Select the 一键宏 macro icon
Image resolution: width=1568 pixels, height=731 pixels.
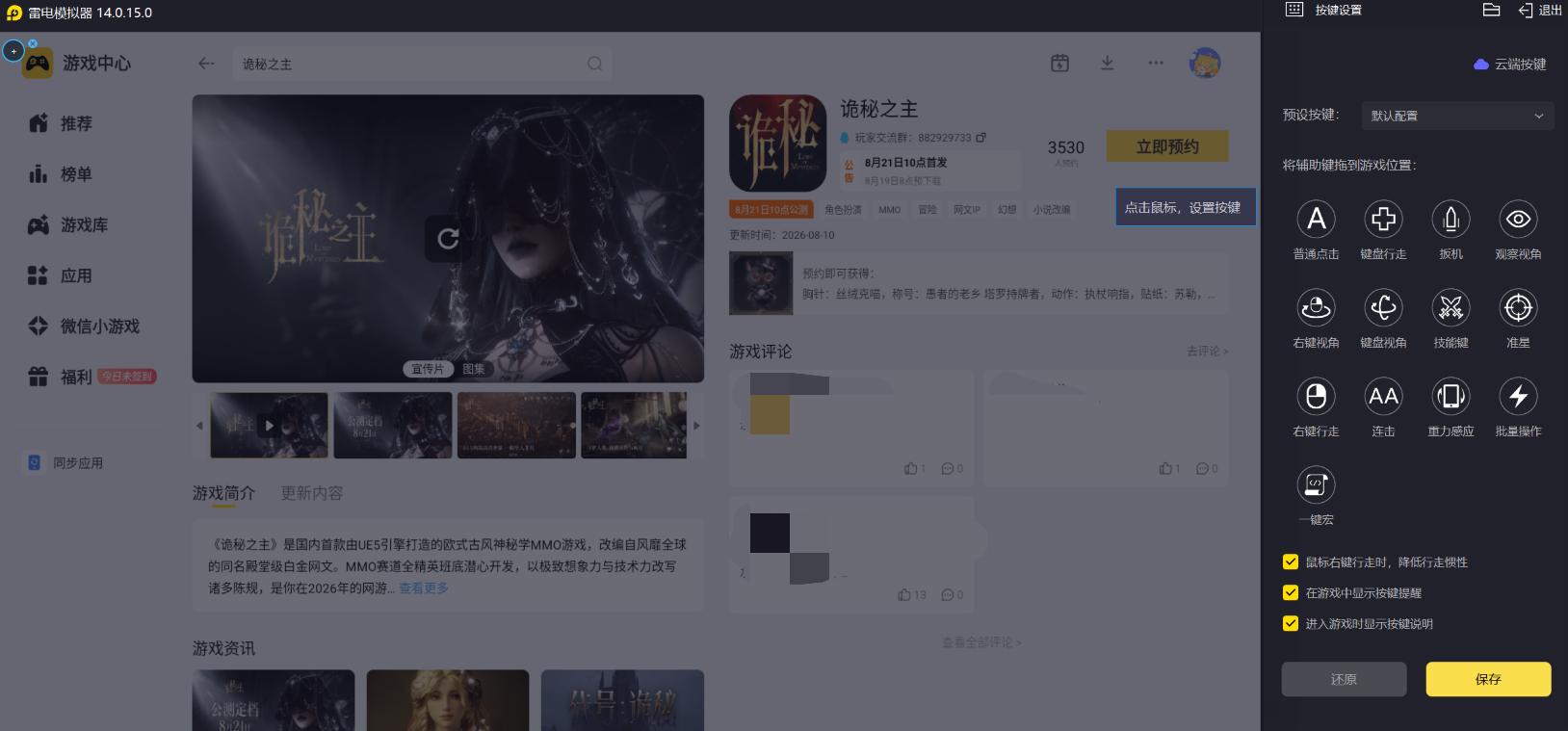(1316, 485)
